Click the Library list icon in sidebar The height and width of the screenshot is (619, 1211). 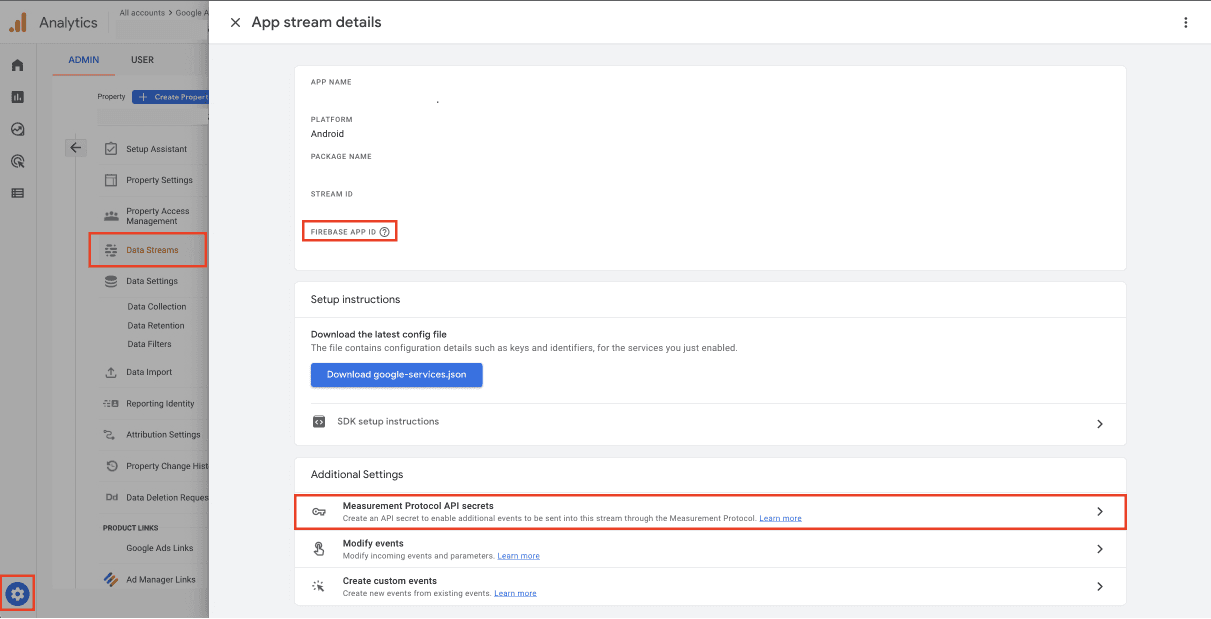click(17, 192)
